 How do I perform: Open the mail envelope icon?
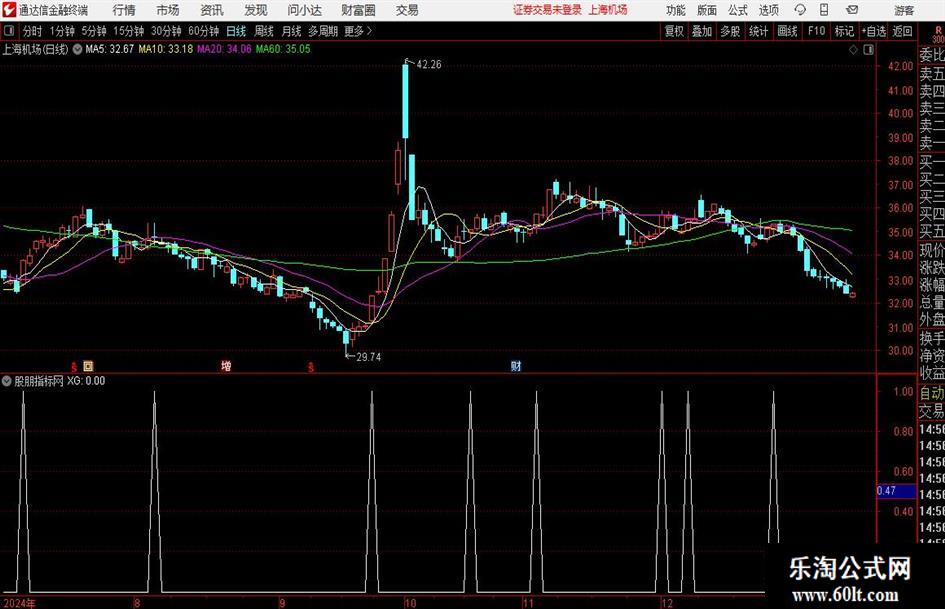pyautogui.click(x=852, y=10)
